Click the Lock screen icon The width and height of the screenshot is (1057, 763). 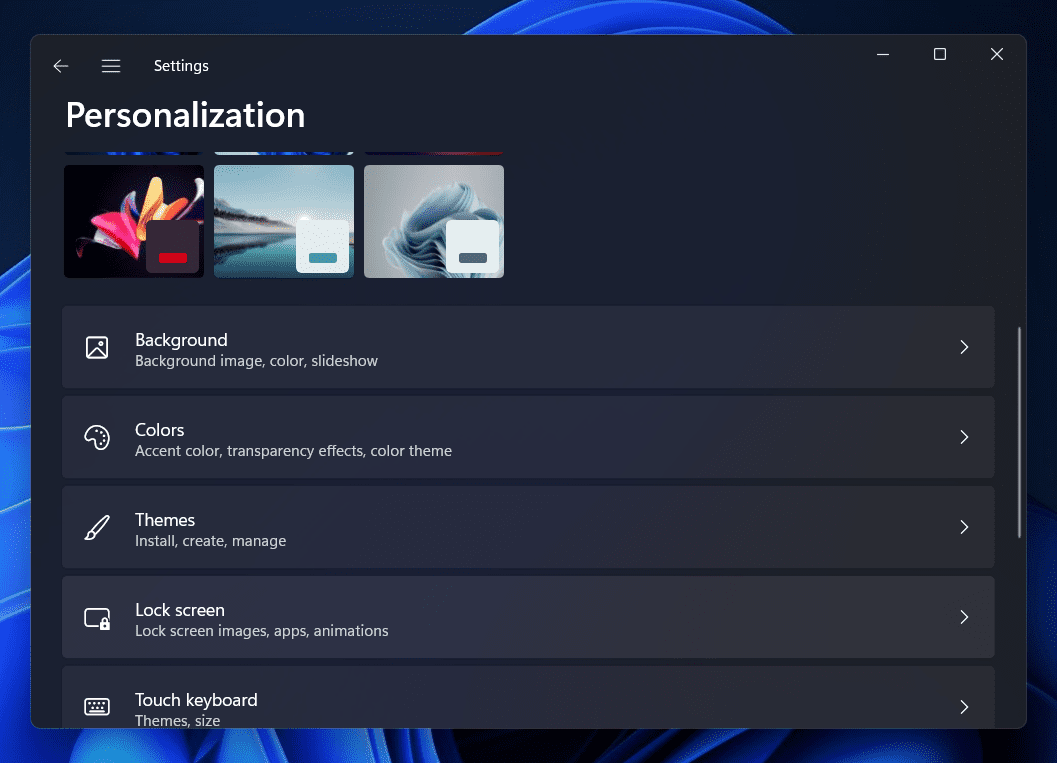coord(97,617)
